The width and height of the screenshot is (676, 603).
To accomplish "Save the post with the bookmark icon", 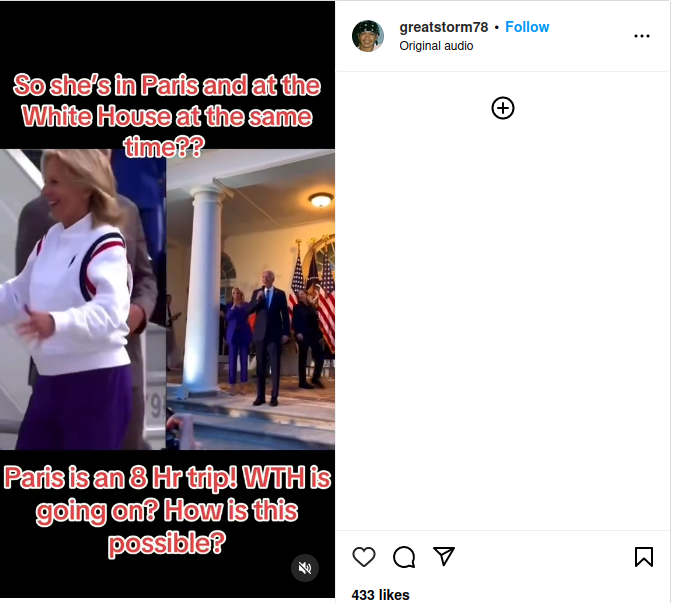I will [644, 556].
